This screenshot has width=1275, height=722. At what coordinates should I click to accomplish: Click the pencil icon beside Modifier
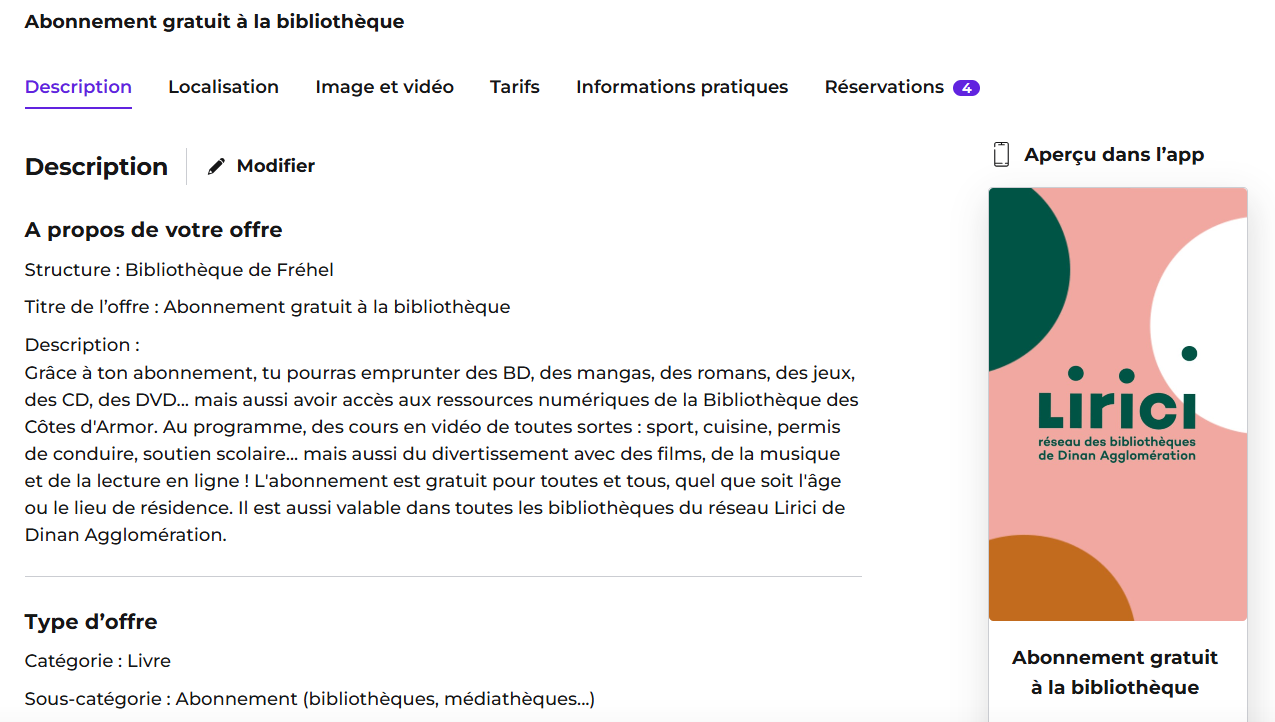point(216,166)
